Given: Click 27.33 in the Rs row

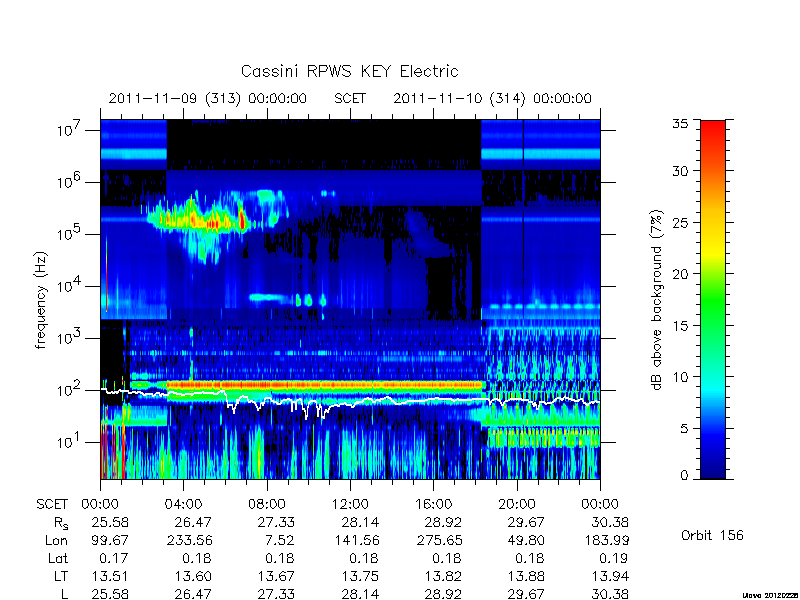Looking at the screenshot, I should coord(276,522).
